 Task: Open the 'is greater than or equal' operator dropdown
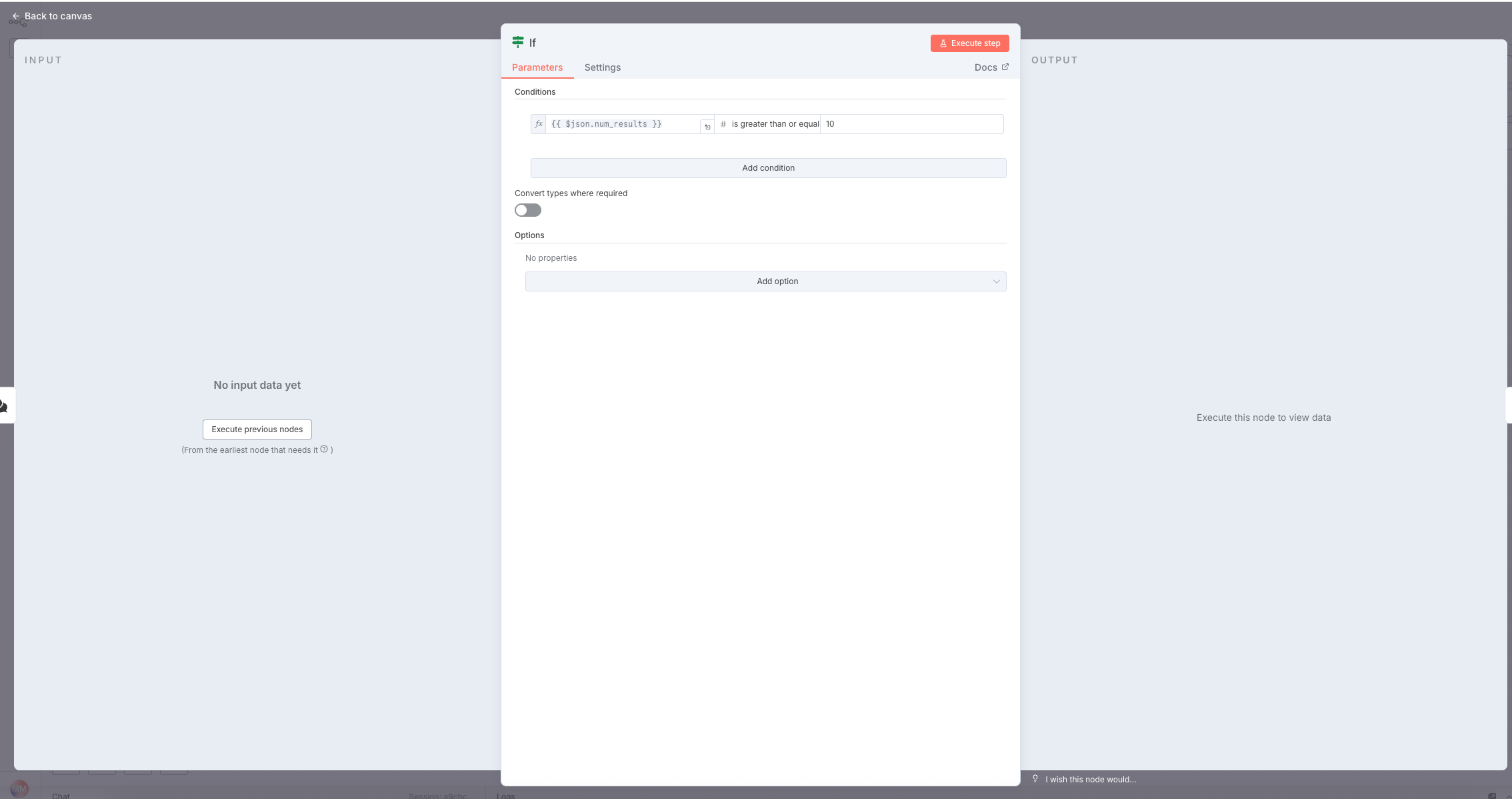pyautogui.click(x=775, y=124)
